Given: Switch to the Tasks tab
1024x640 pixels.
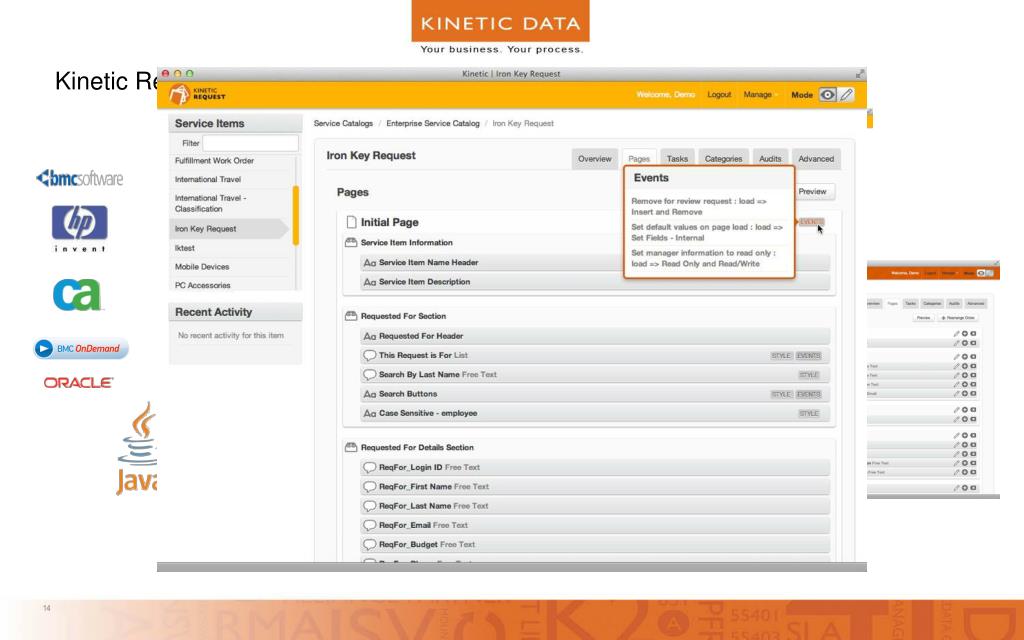Looking at the screenshot, I should pyautogui.click(x=677, y=159).
